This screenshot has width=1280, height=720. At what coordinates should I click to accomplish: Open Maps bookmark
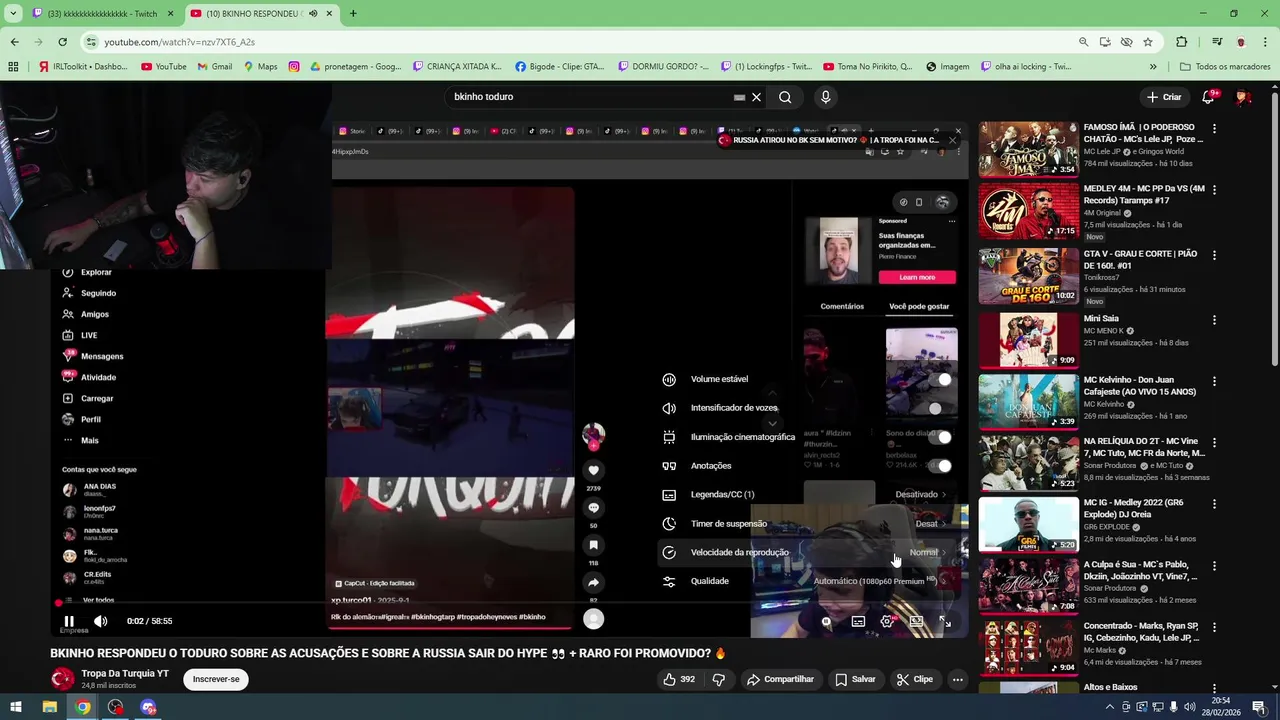[260, 67]
